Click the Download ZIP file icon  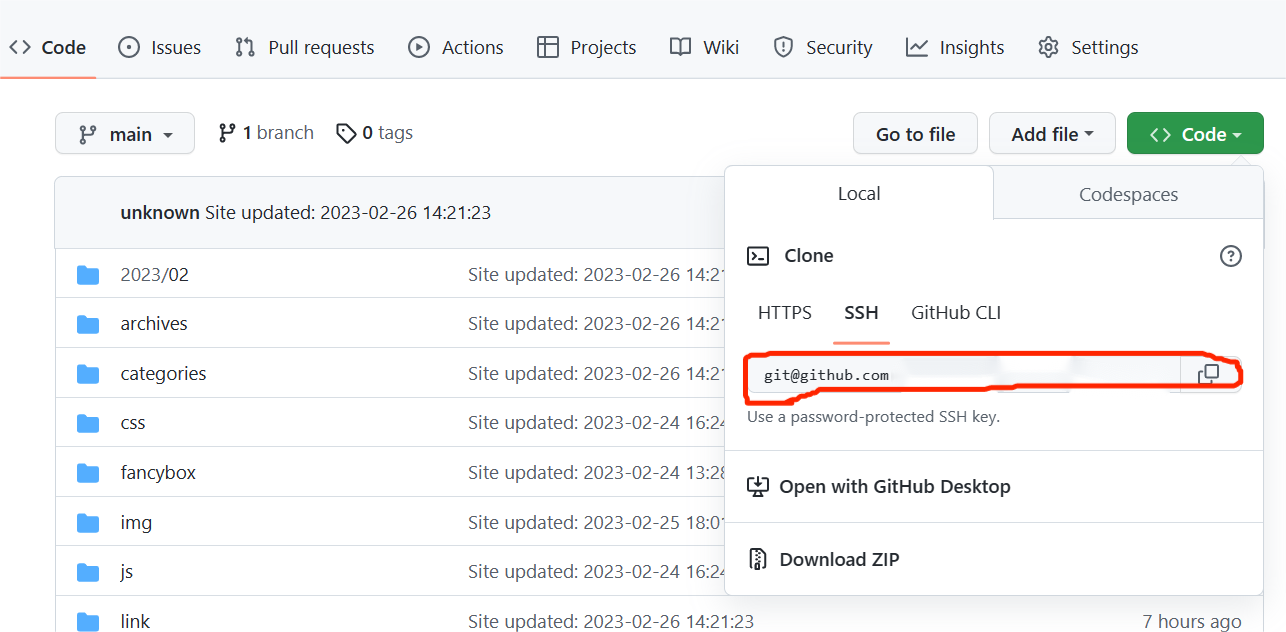click(758, 559)
